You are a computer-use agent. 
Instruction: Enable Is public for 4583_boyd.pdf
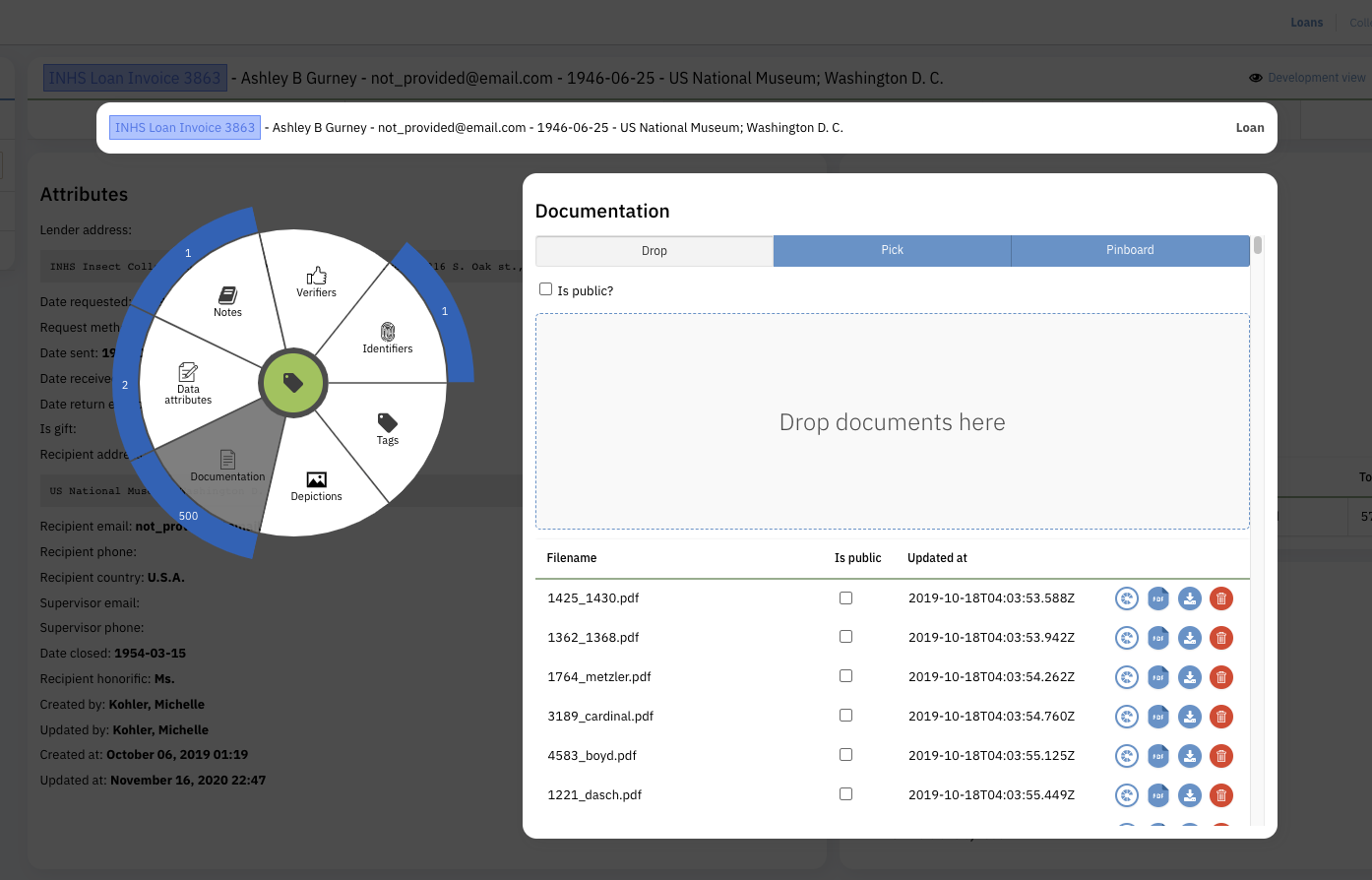[845, 754]
